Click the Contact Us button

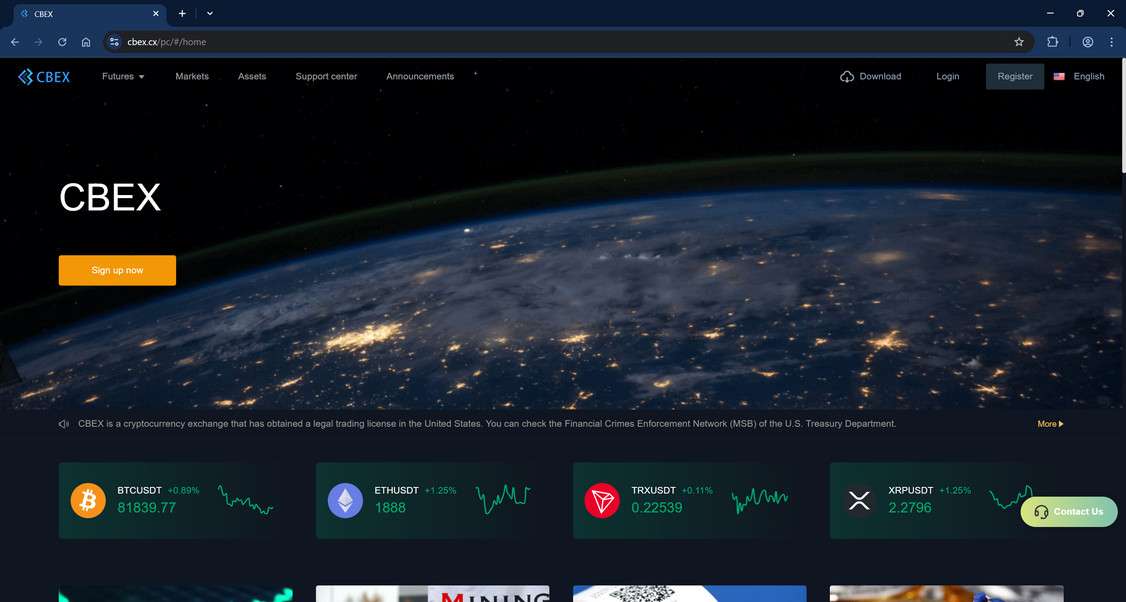click(x=1069, y=511)
